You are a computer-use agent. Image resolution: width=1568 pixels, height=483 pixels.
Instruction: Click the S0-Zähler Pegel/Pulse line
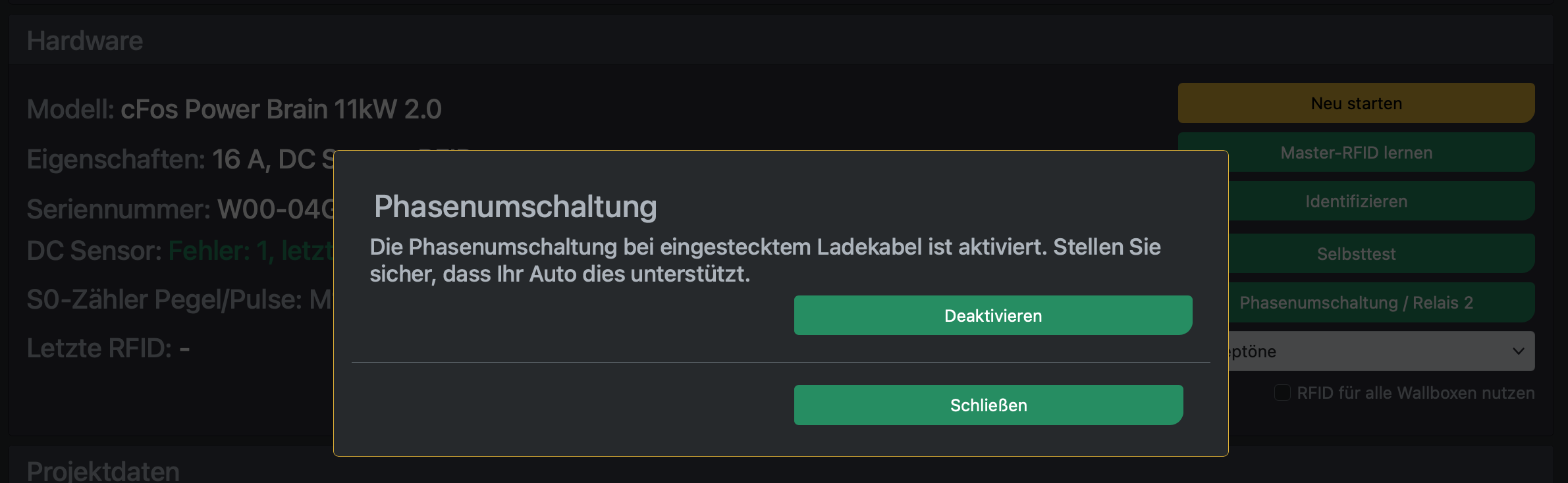coord(180,299)
